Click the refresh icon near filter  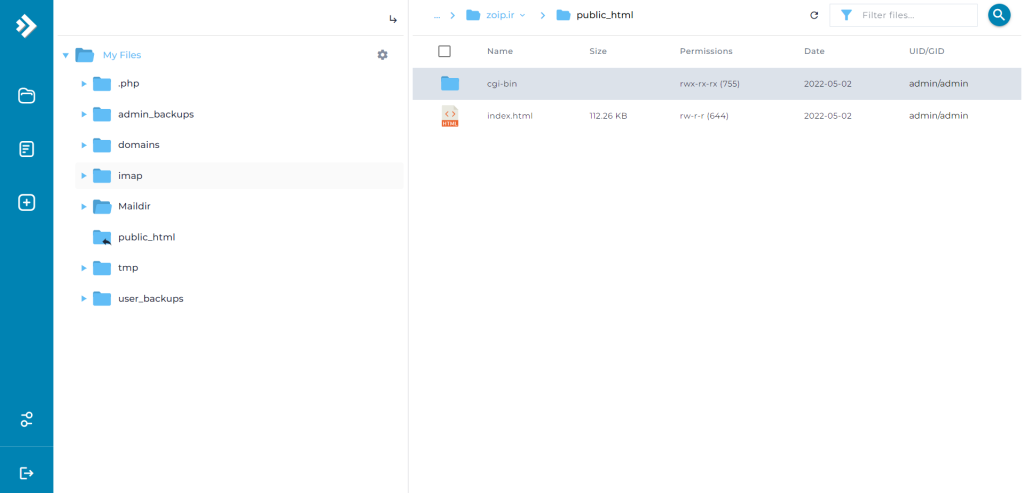[814, 15]
